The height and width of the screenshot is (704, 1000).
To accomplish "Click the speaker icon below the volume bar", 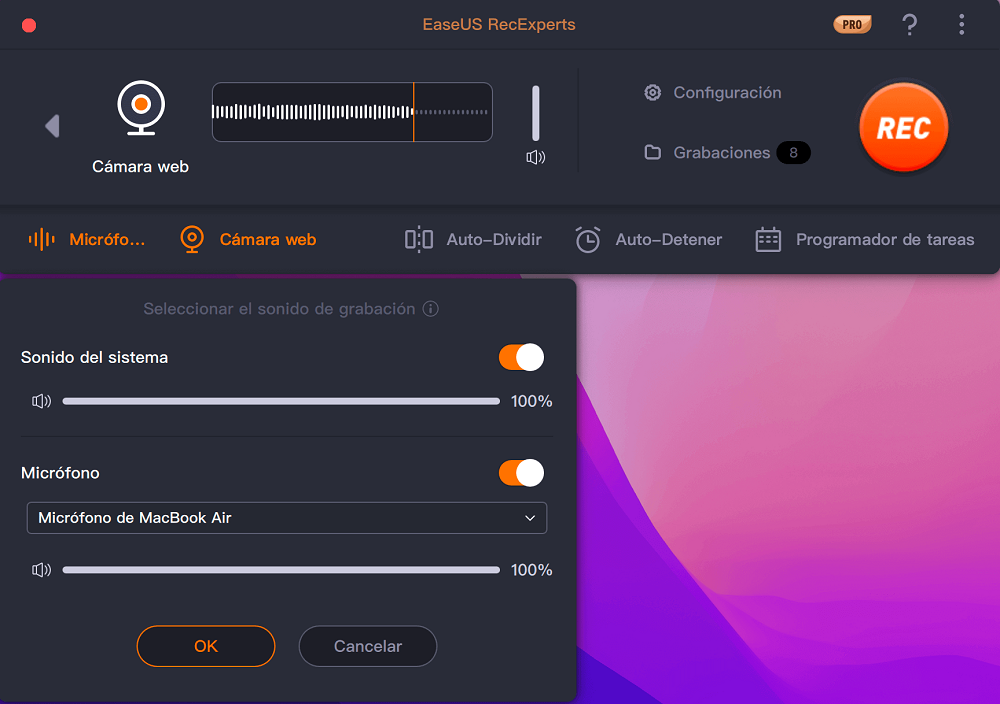I will (536, 157).
